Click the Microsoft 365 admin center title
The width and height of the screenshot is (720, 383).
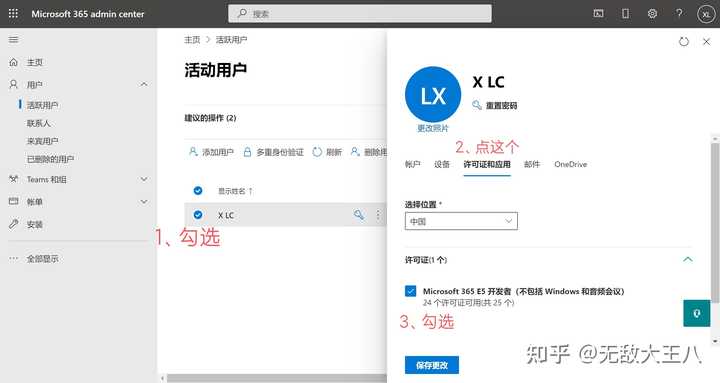tap(88, 14)
